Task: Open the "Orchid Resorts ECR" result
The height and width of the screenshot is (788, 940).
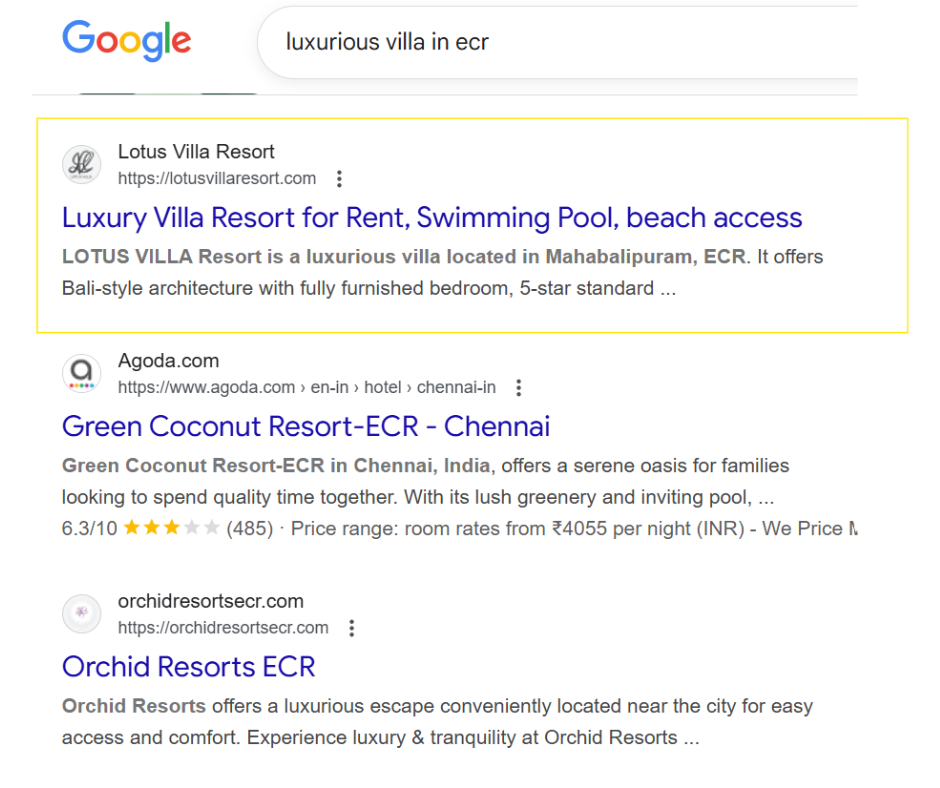Action: (188, 667)
